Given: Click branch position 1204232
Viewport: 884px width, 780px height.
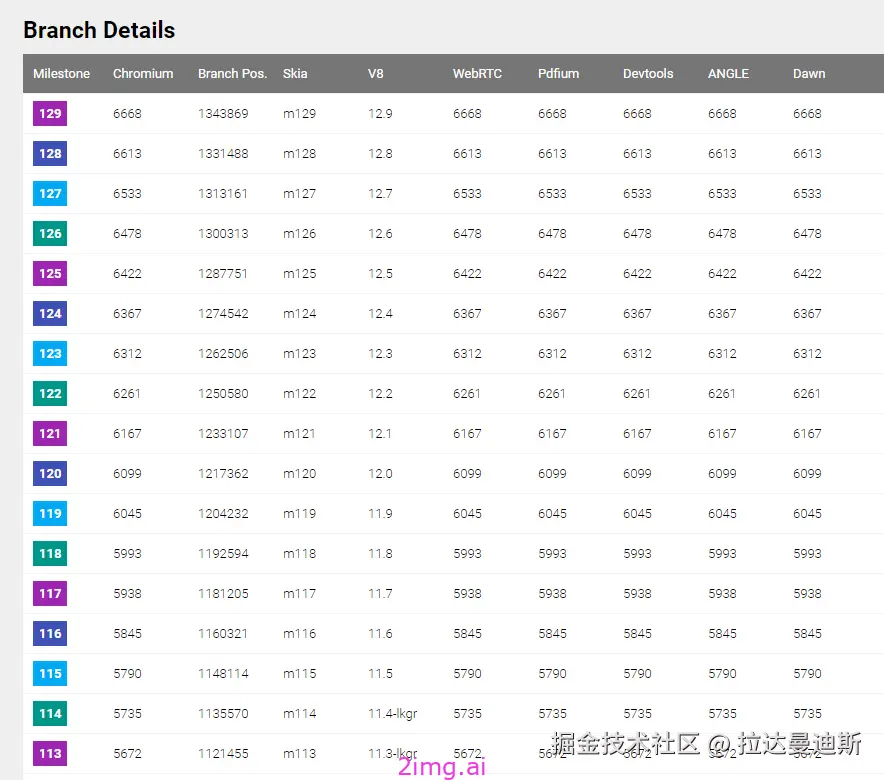Looking at the screenshot, I should (x=223, y=514).
